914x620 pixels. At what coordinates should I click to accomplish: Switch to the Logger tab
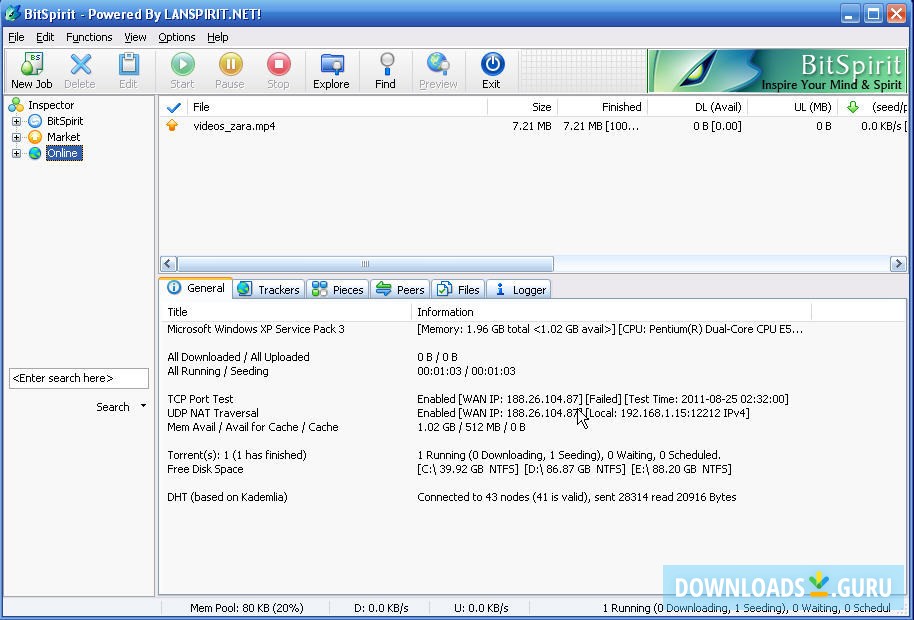pyautogui.click(x=519, y=290)
